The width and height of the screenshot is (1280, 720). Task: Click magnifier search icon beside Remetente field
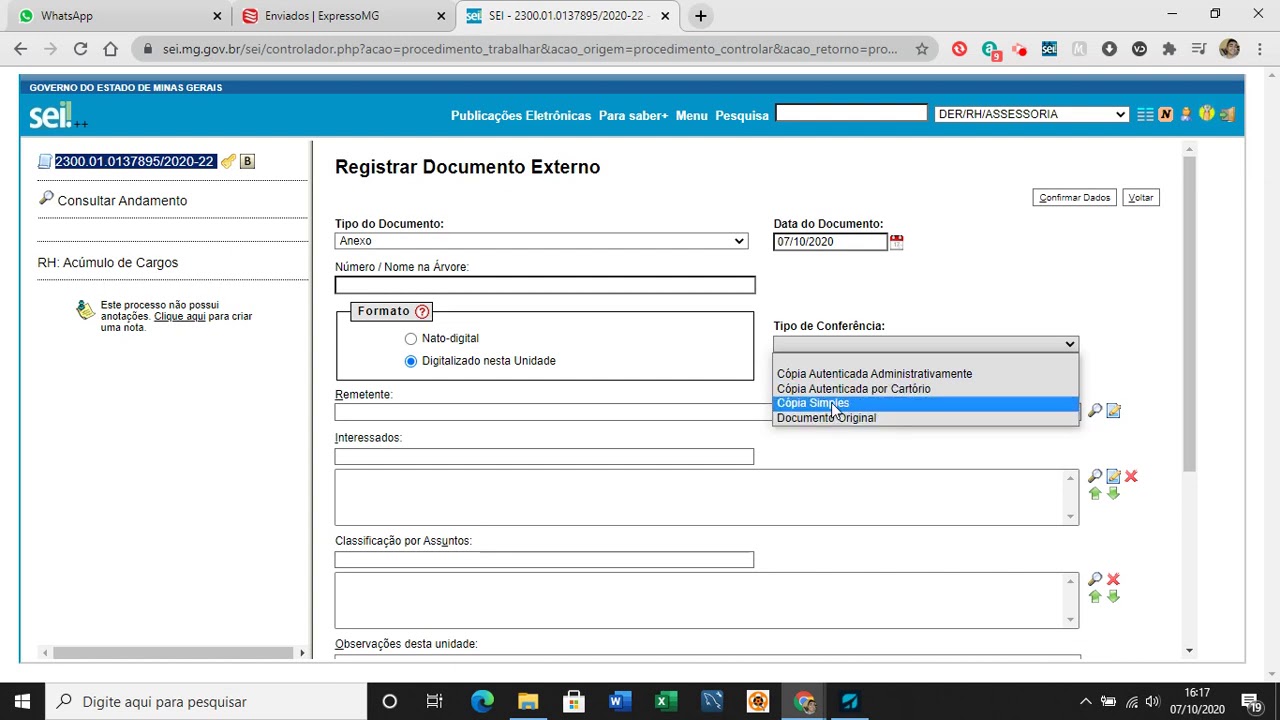tap(1095, 410)
